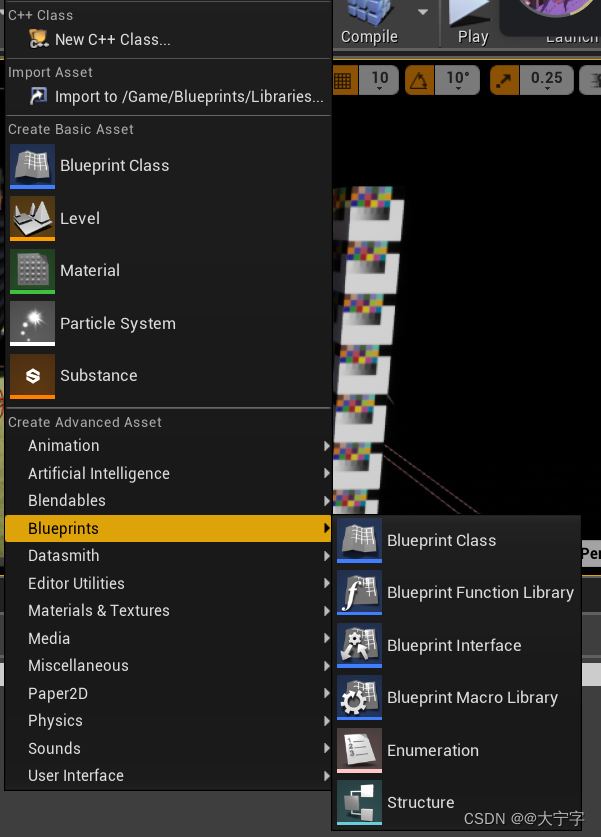Open the Media submenu

coord(168,638)
